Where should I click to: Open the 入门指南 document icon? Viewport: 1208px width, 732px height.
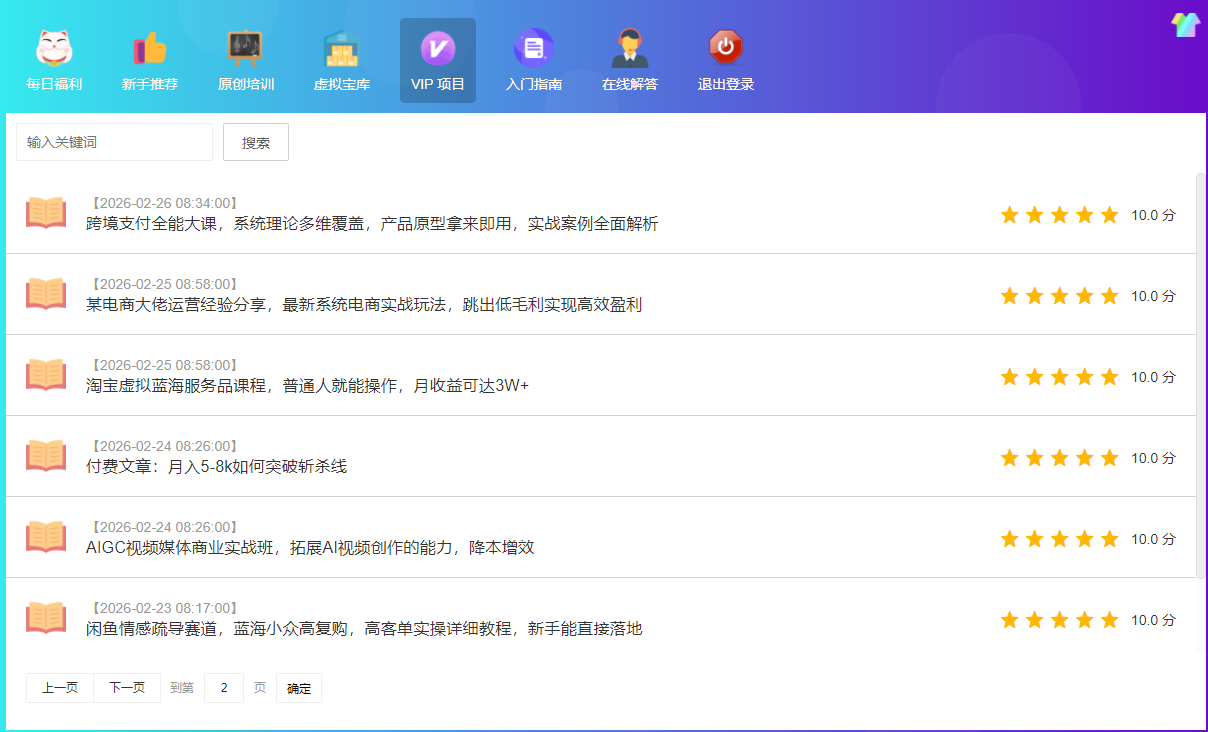(x=533, y=49)
